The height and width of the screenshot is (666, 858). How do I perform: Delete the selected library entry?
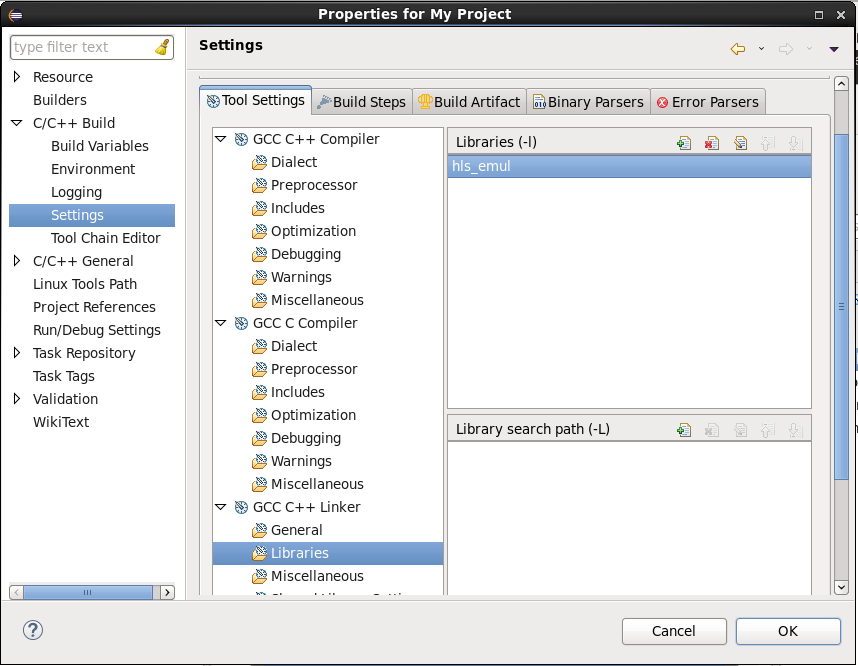711,143
